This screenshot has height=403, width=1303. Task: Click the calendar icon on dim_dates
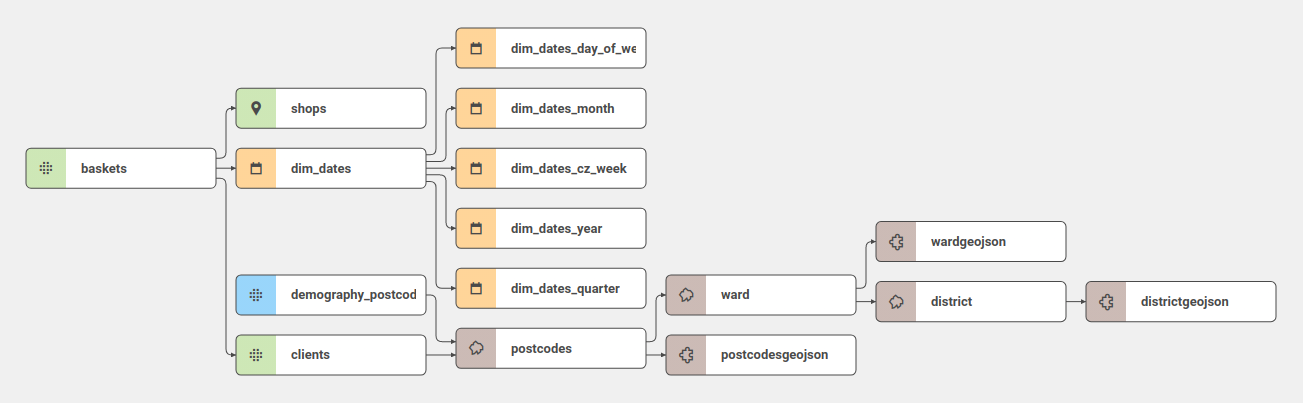point(256,168)
